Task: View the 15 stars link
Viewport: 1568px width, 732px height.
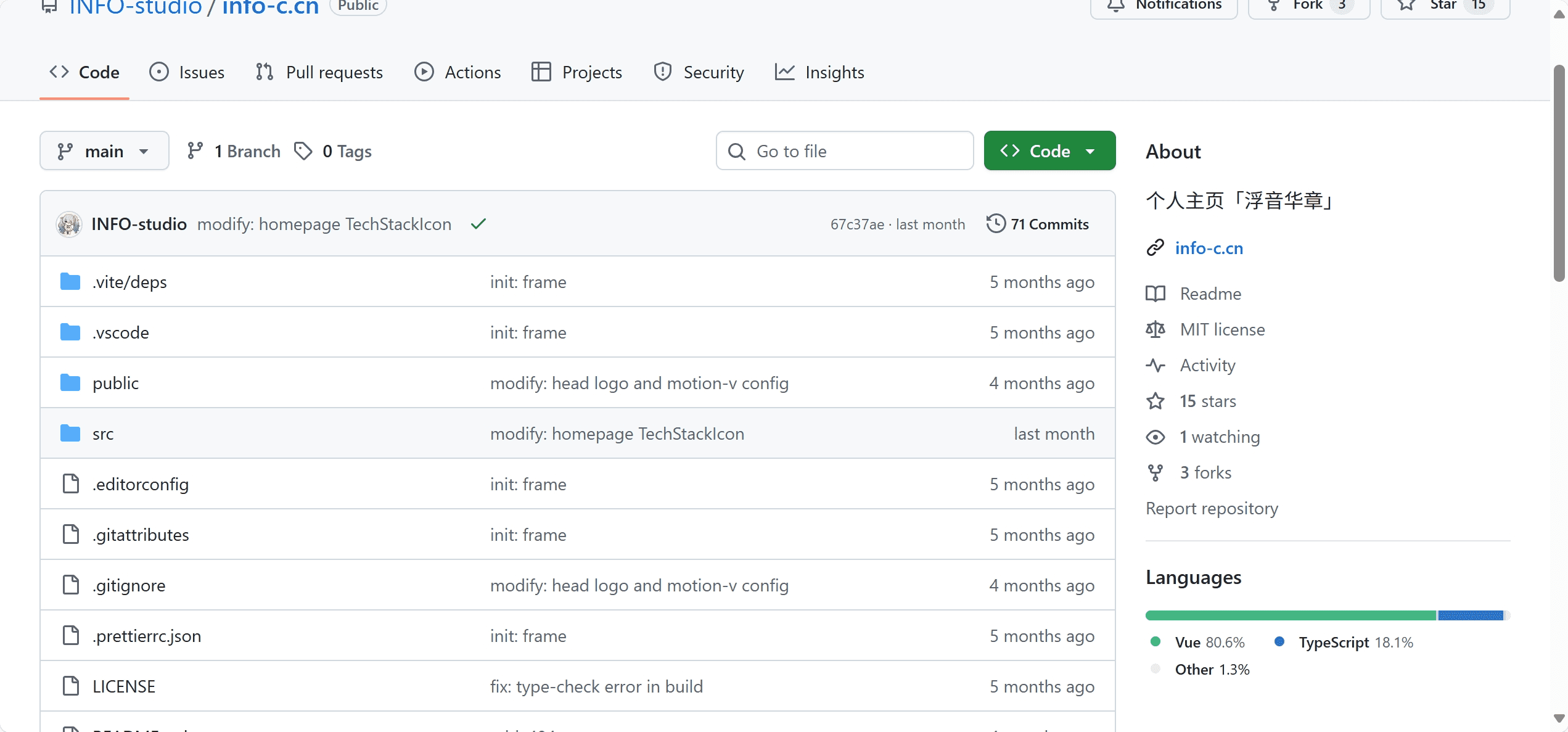Action: click(x=1208, y=401)
